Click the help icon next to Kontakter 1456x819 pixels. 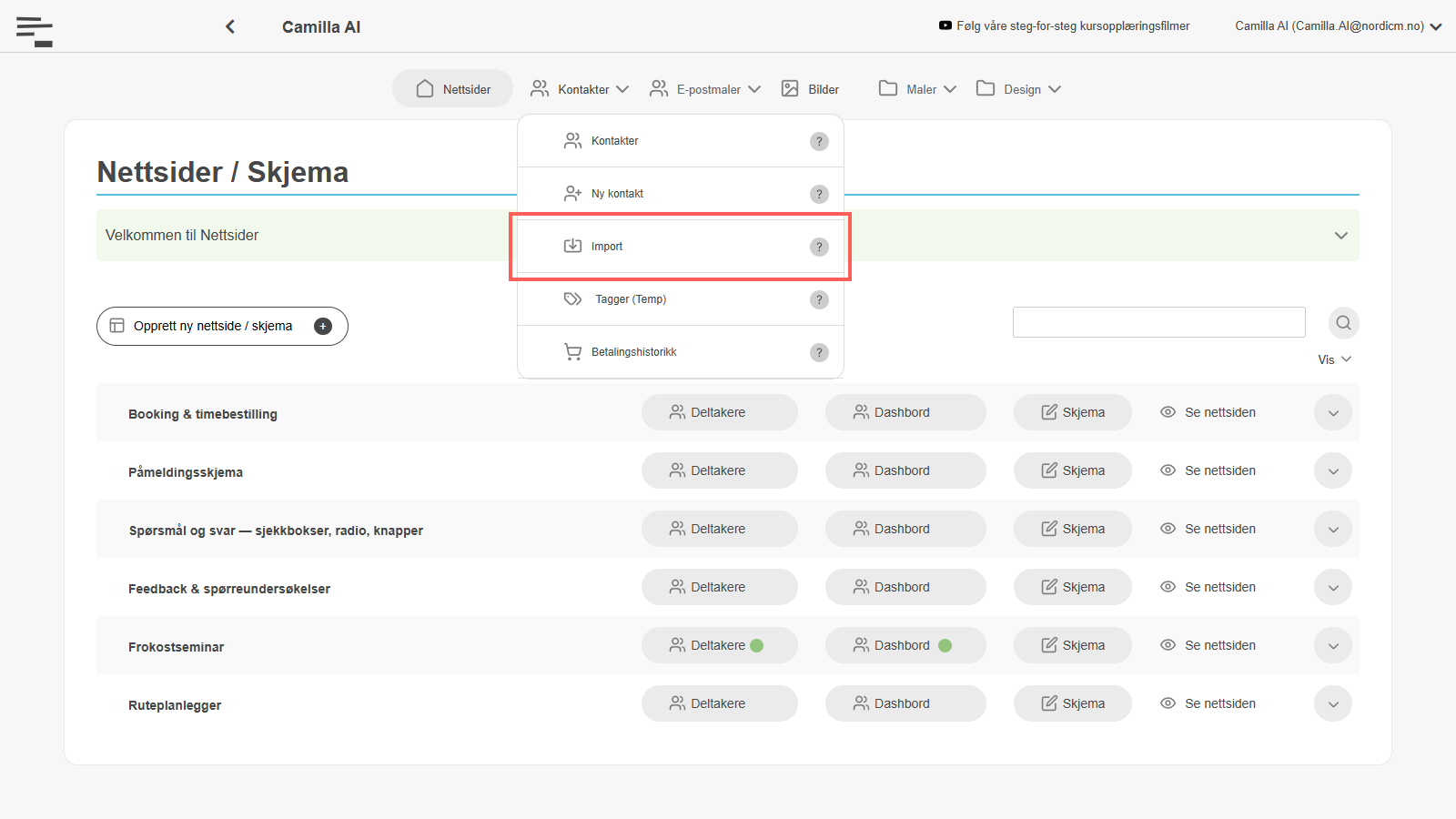pyautogui.click(x=819, y=141)
